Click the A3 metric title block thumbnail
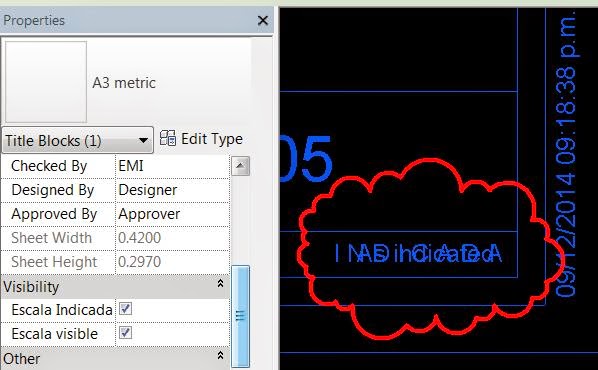Screen dimensions: 598x370 [x=46, y=82]
